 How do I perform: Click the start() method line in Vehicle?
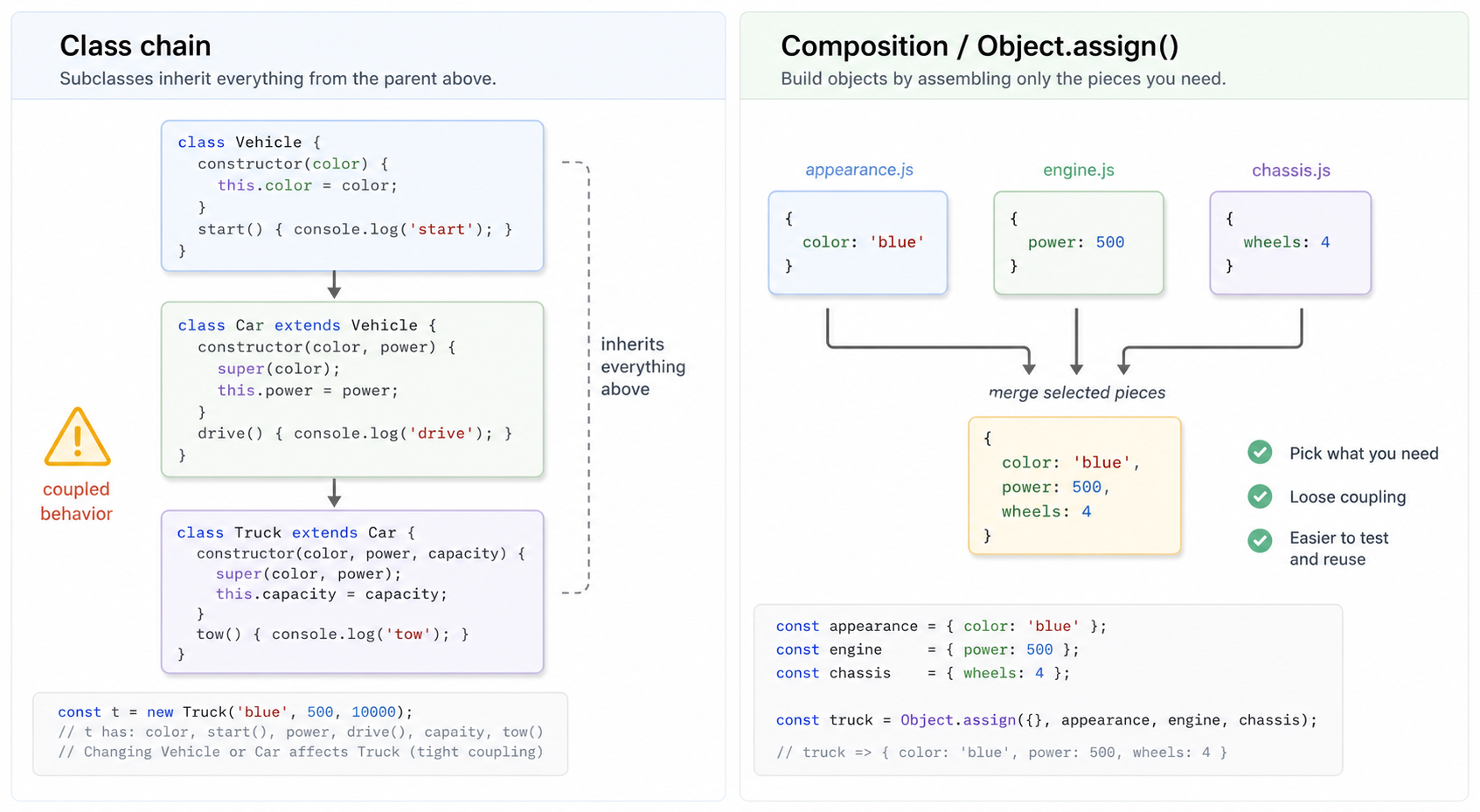click(355, 229)
